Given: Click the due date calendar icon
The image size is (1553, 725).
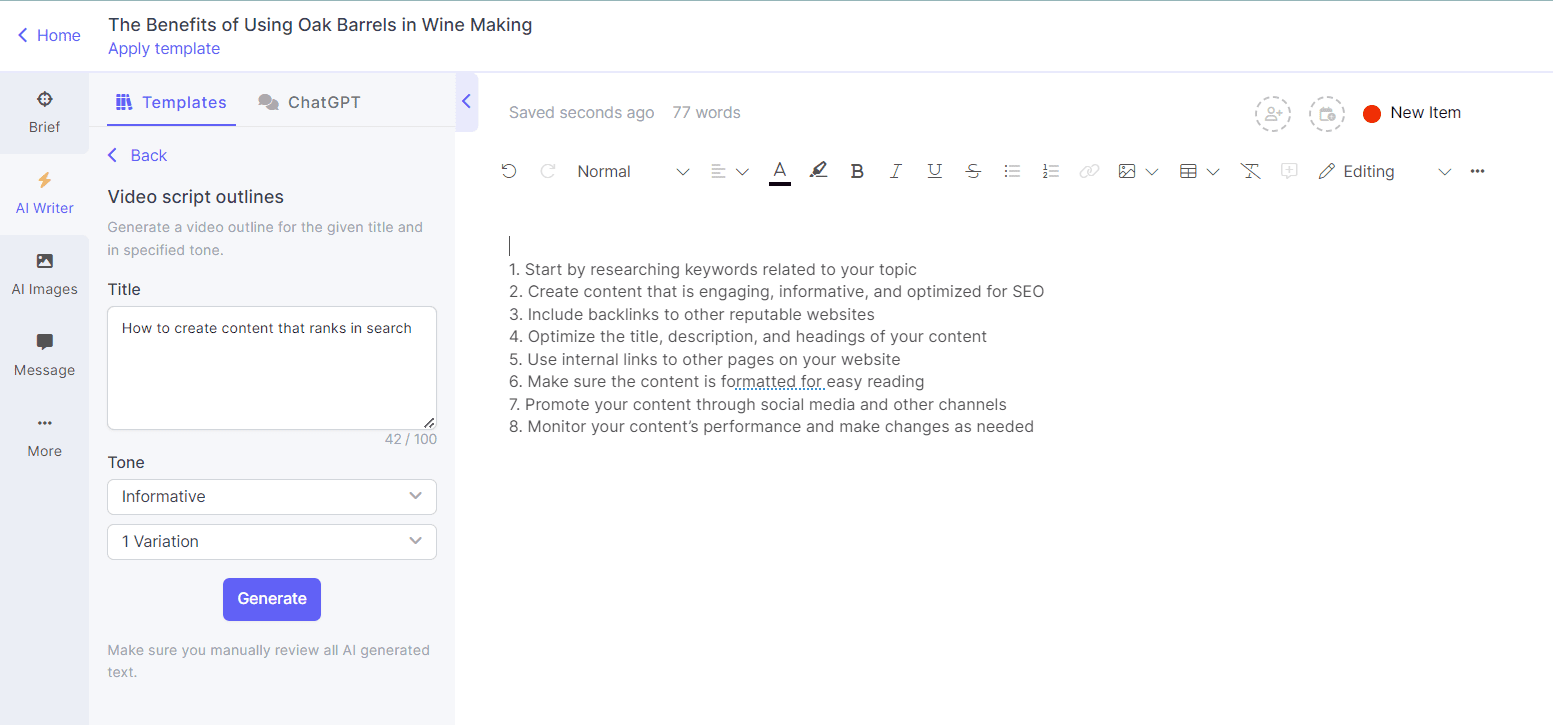Looking at the screenshot, I should click(x=1327, y=114).
